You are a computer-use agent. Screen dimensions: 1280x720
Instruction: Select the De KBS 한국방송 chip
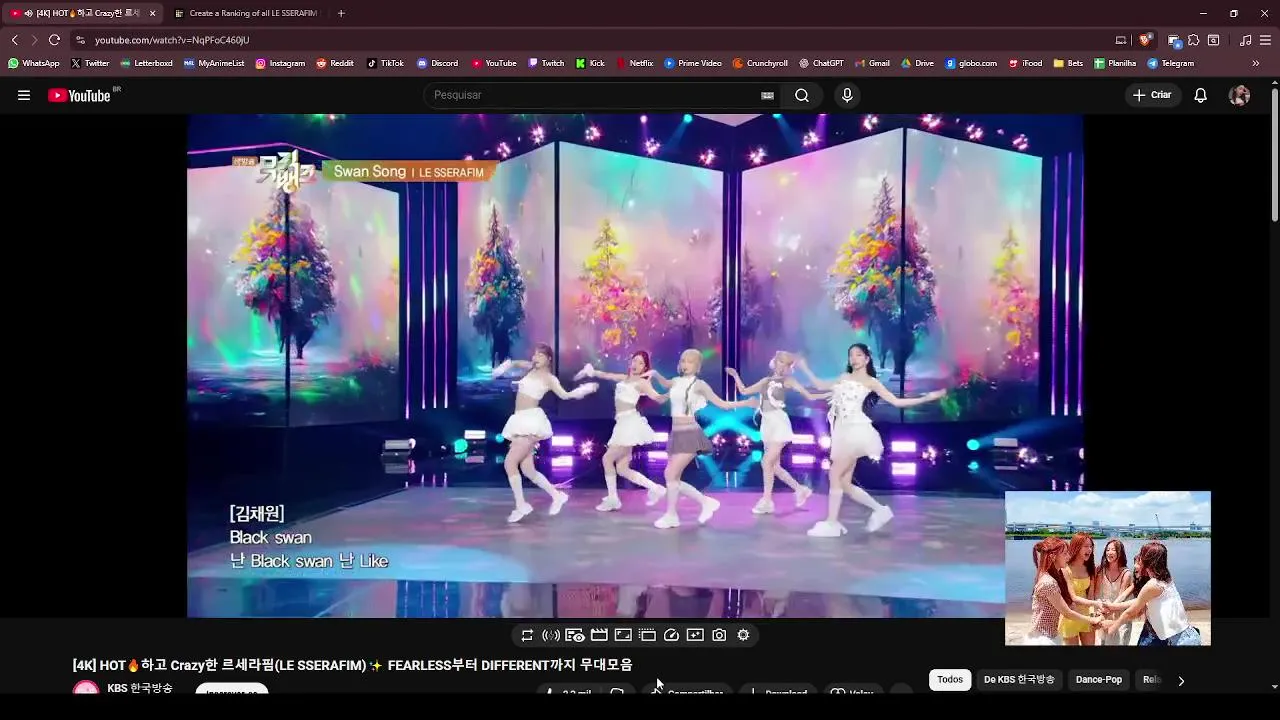click(1019, 680)
